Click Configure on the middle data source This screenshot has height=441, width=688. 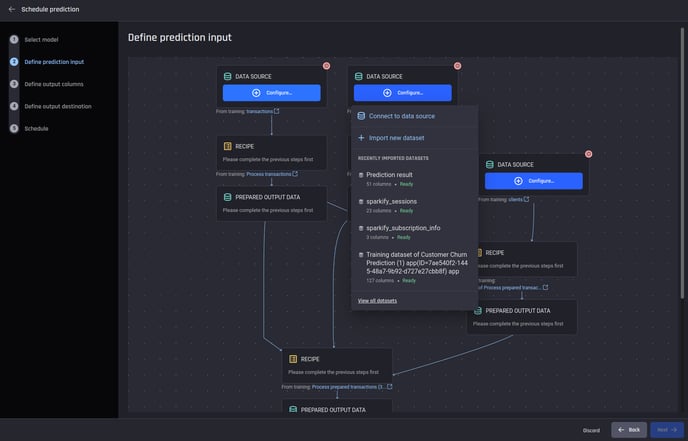click(x=403, y=93)
